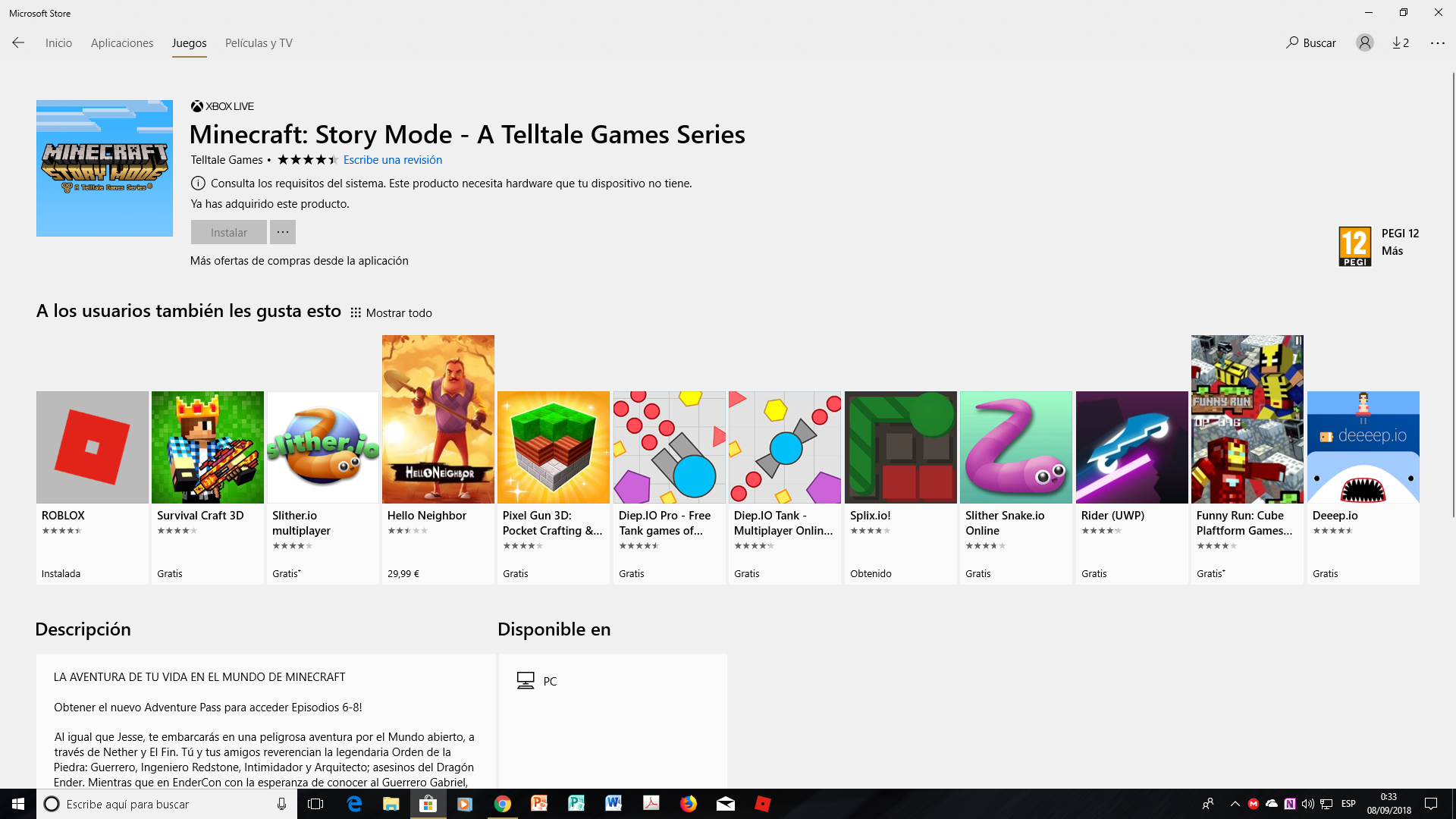Click the taskbar search box
This screenshot has height=819, width=1456.
click(167, 804)
